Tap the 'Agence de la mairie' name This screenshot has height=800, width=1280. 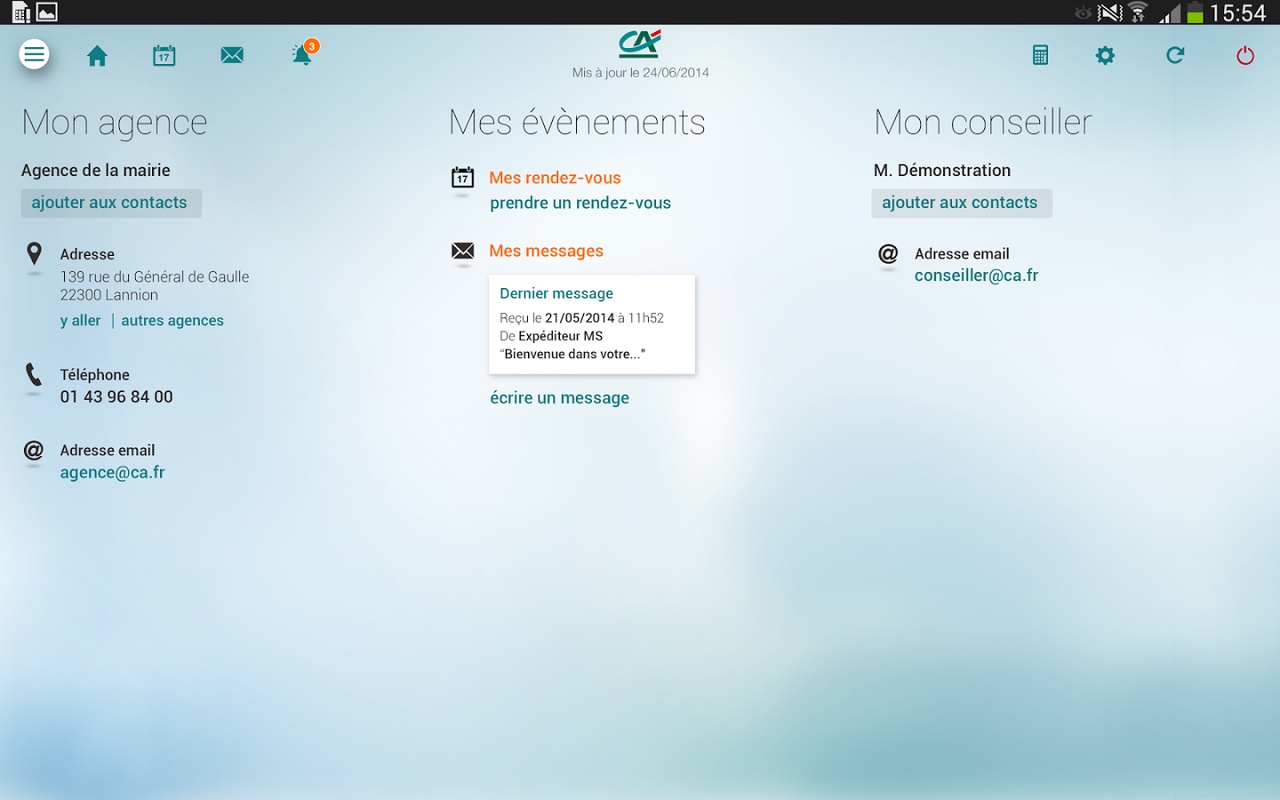[96, 171]
